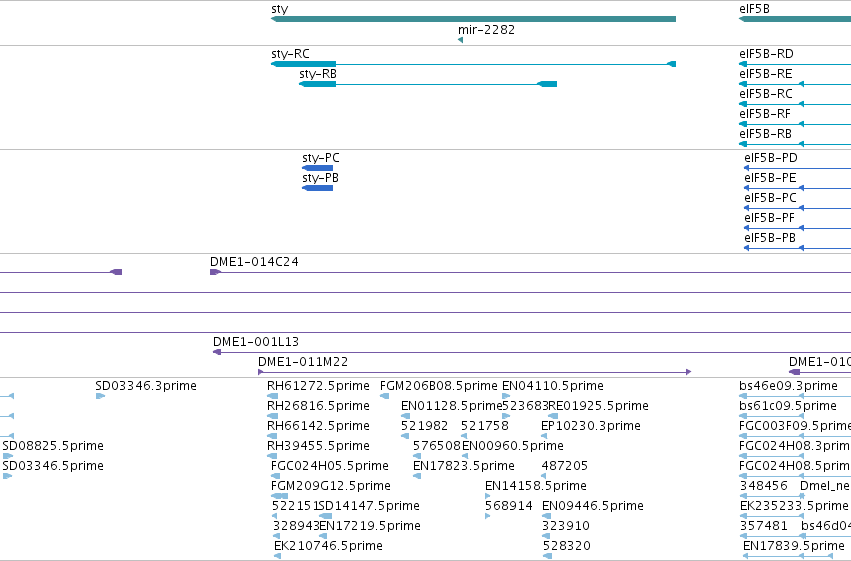Click the eIF5B-RF transcript label
The height and width of the screenshot is (561, 851).
point(765,114)
